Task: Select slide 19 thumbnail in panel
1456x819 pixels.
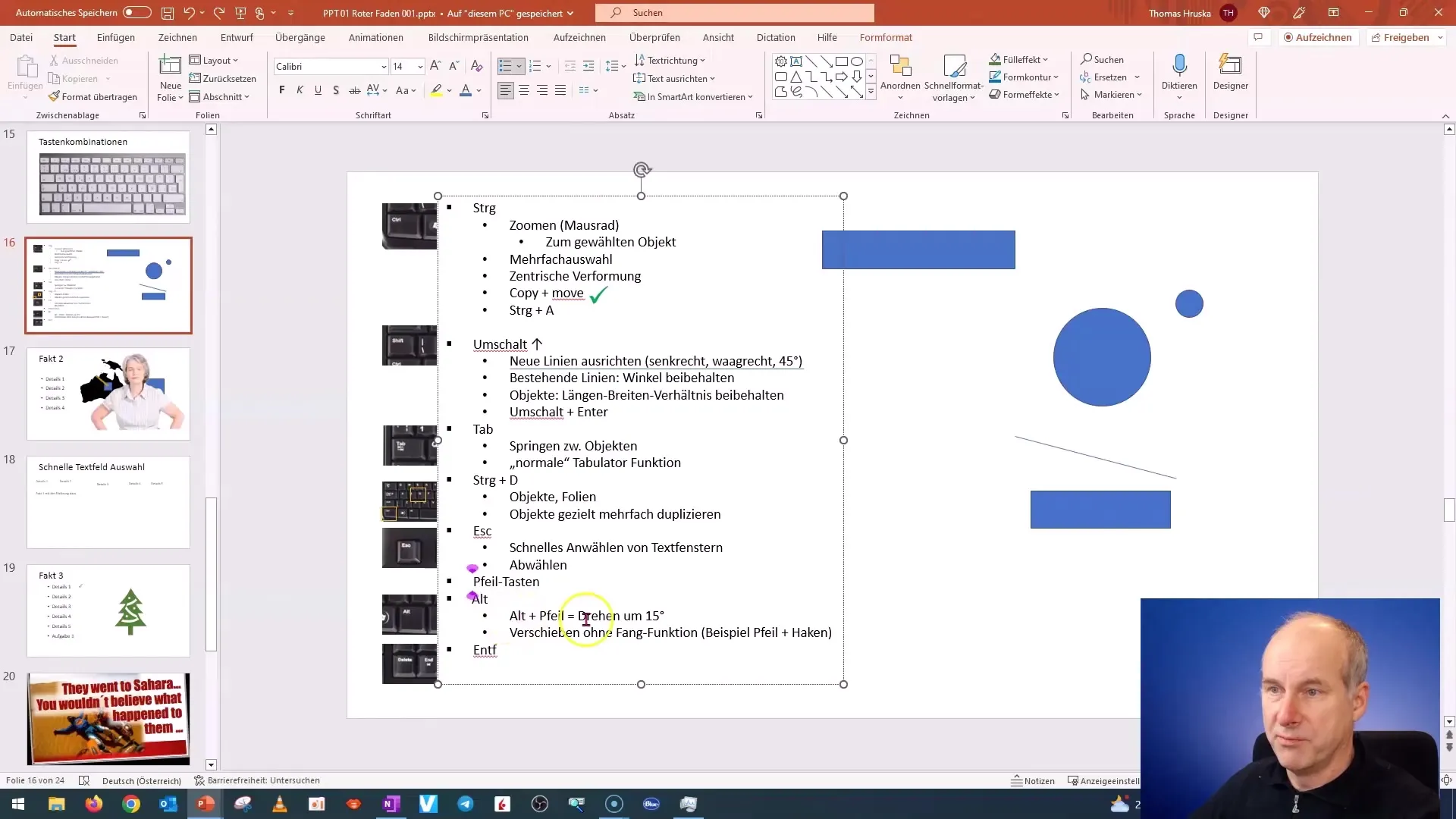Action: pyautogui.click(x=109, y=610)
